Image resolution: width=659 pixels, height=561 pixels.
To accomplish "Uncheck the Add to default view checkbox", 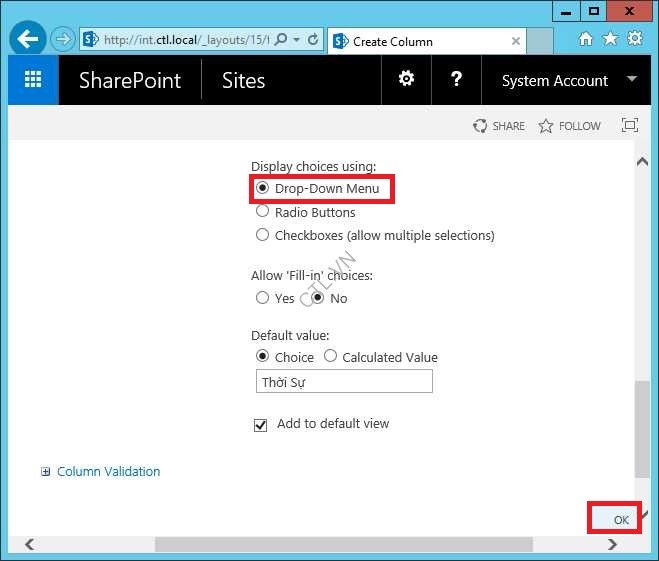I will (261, 425).
